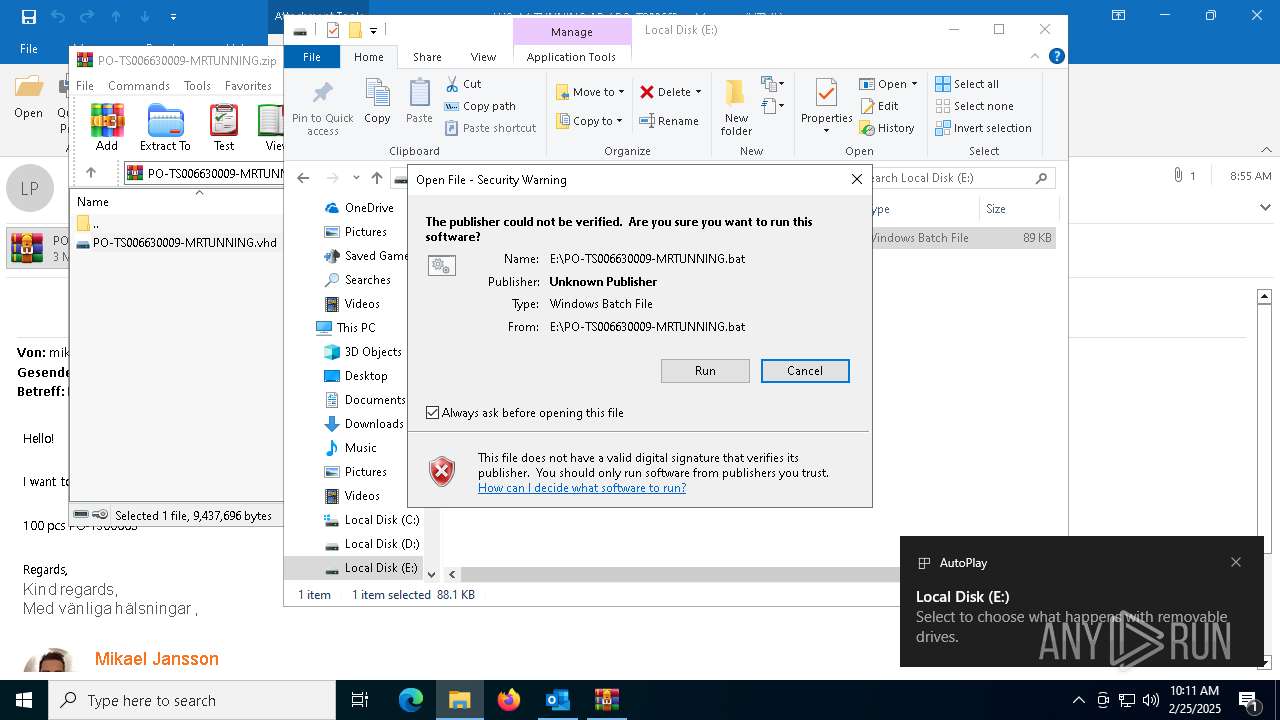Click the Windows Start button
This screenshot has height=720, width=1280.
click(24, 700)
